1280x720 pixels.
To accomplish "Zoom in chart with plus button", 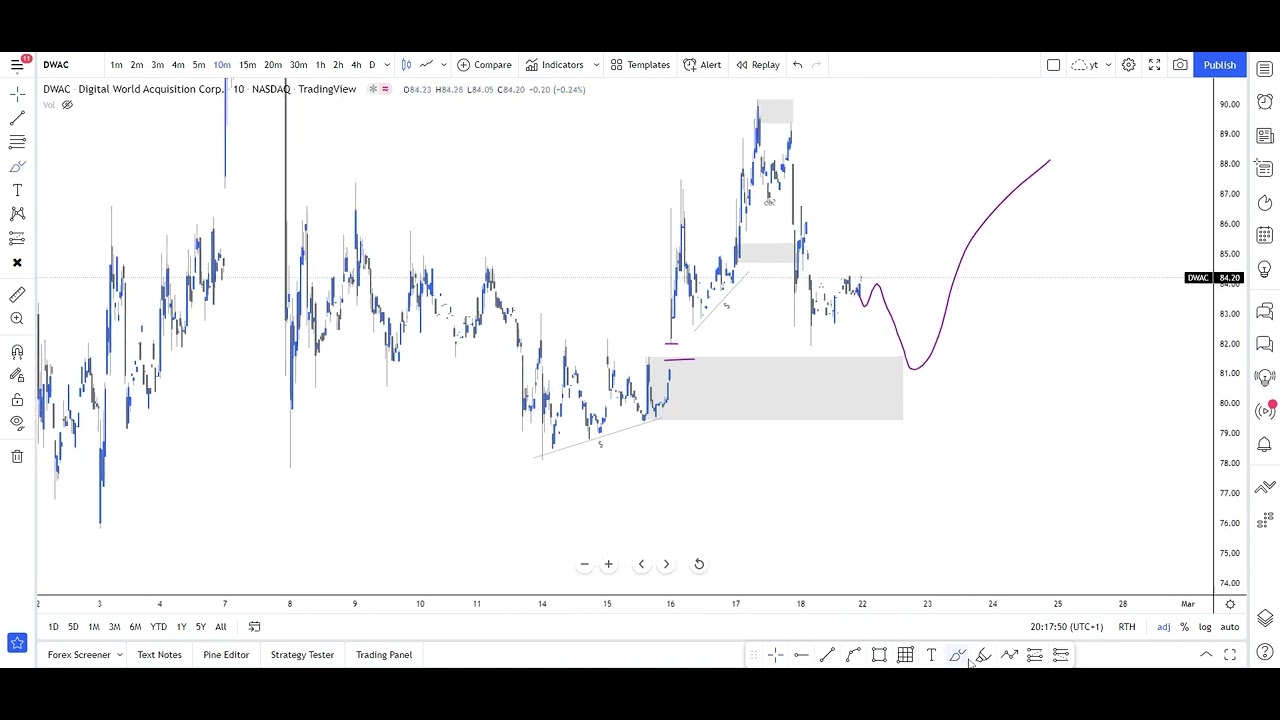I will [x=608, y=564].
